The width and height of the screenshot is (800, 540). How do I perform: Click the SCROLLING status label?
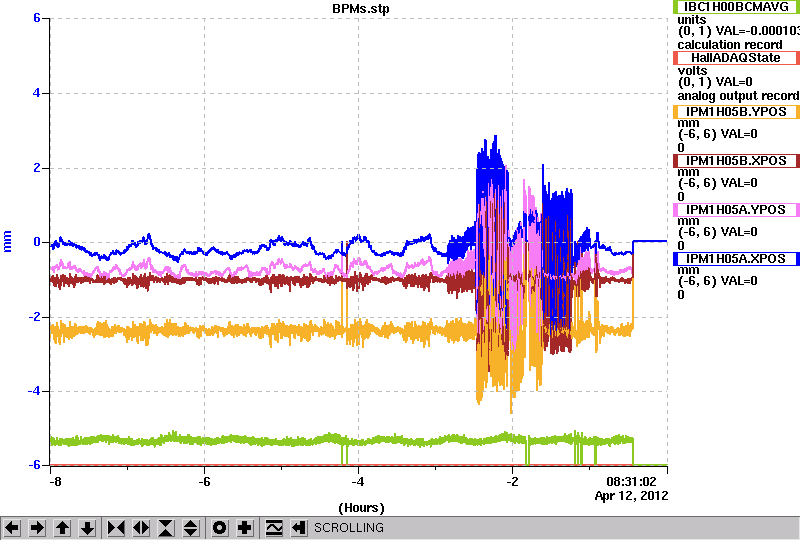(348, 528)
